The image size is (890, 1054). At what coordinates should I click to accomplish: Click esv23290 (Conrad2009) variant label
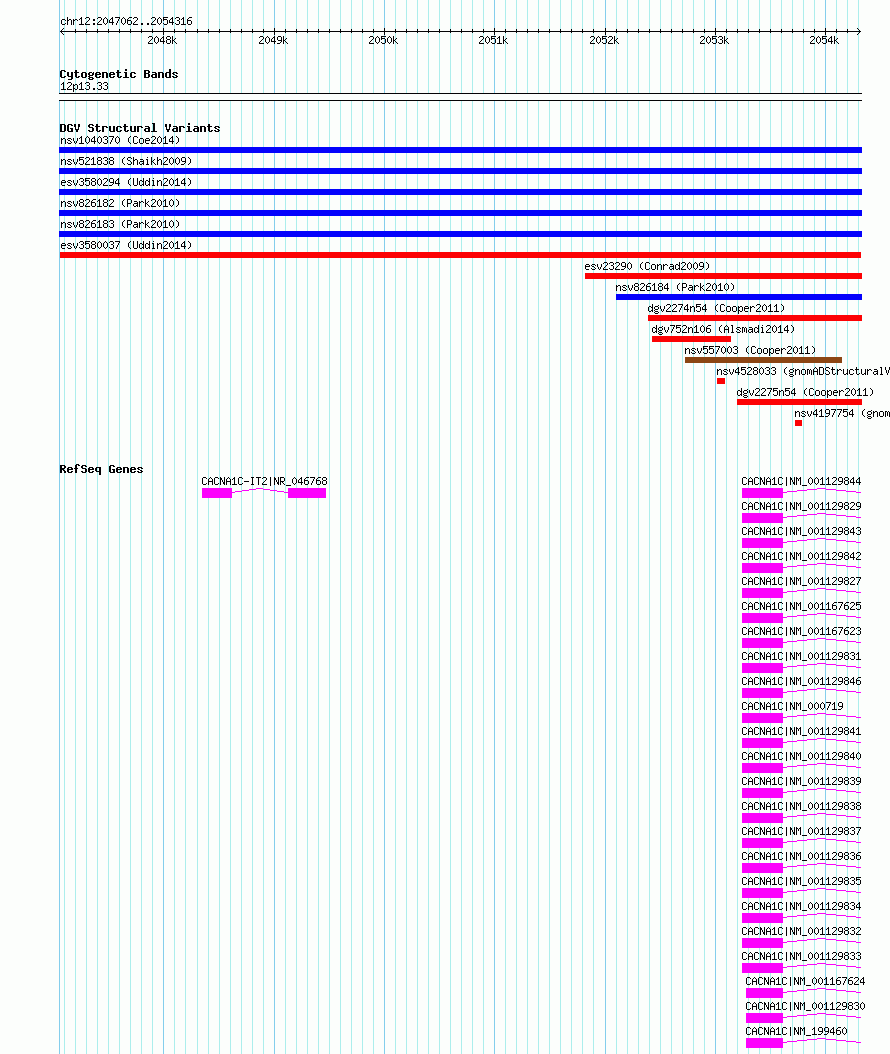coord(647,266)
